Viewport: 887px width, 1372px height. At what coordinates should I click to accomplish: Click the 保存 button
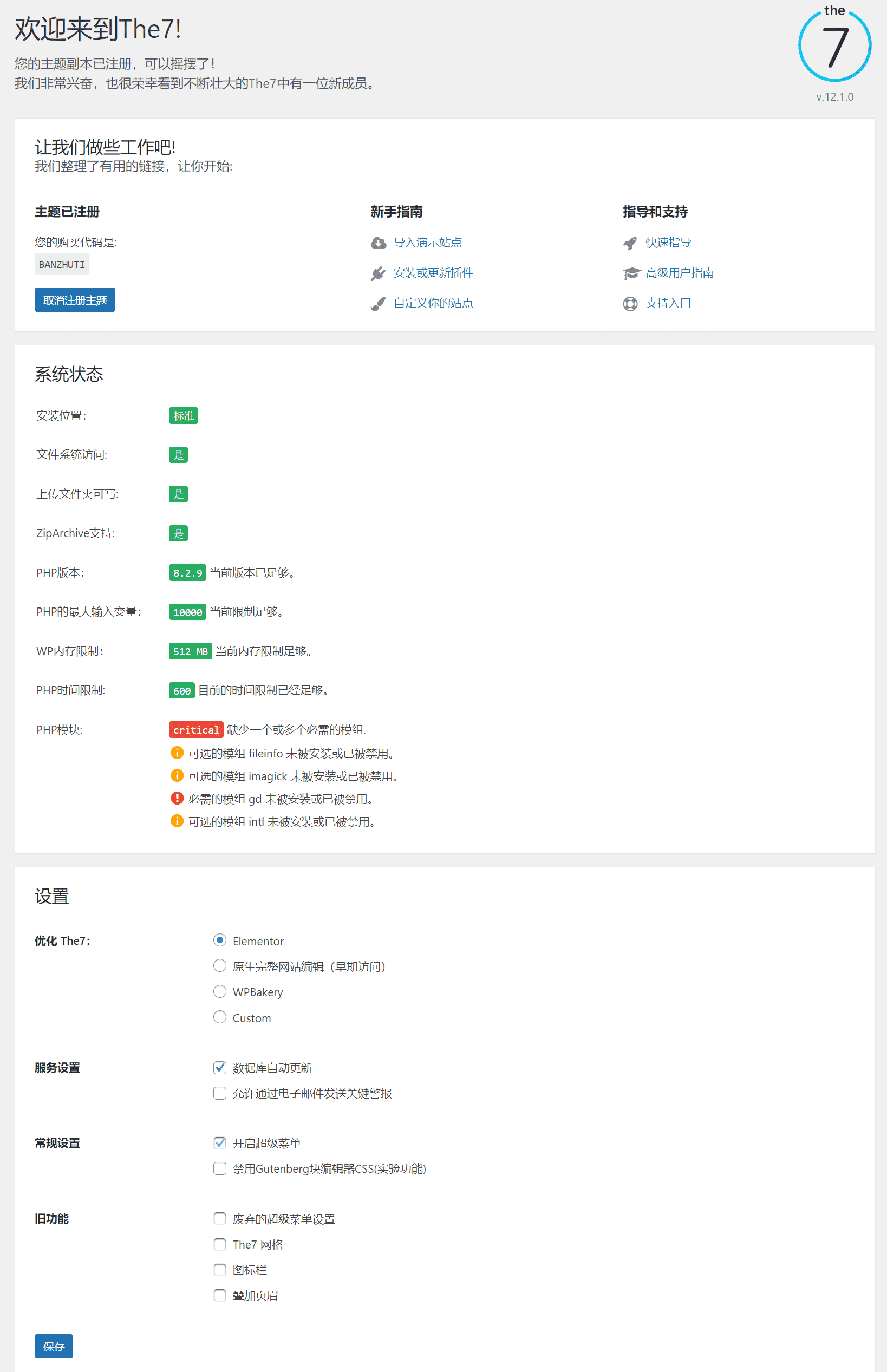click(x=54, y=1346)
